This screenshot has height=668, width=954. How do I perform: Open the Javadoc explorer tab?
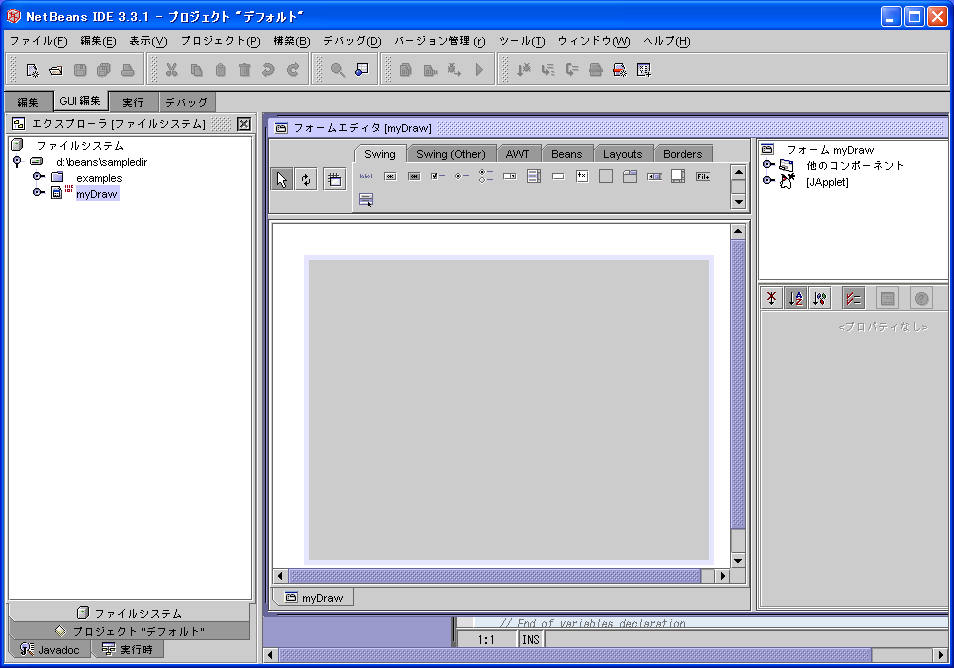[50, 649]
